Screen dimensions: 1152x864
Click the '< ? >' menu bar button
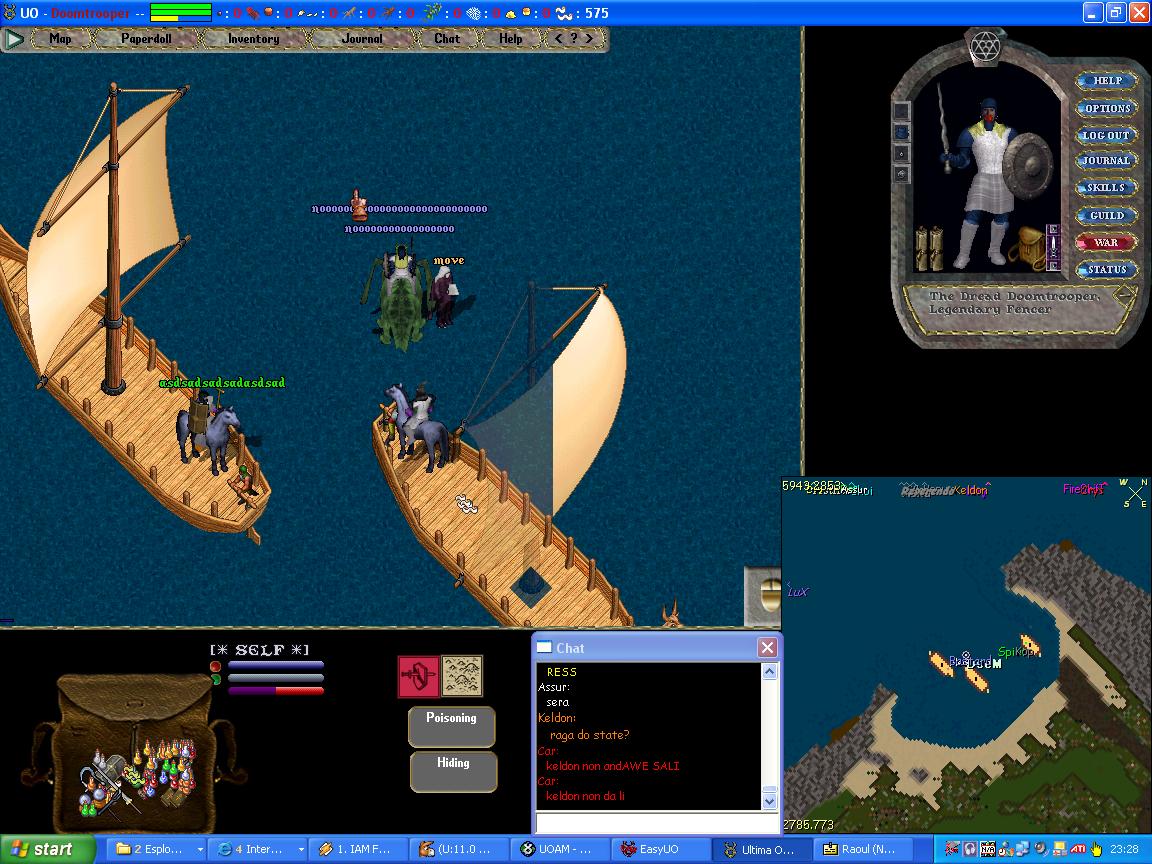pyautogui.click(x=574, y=39)
